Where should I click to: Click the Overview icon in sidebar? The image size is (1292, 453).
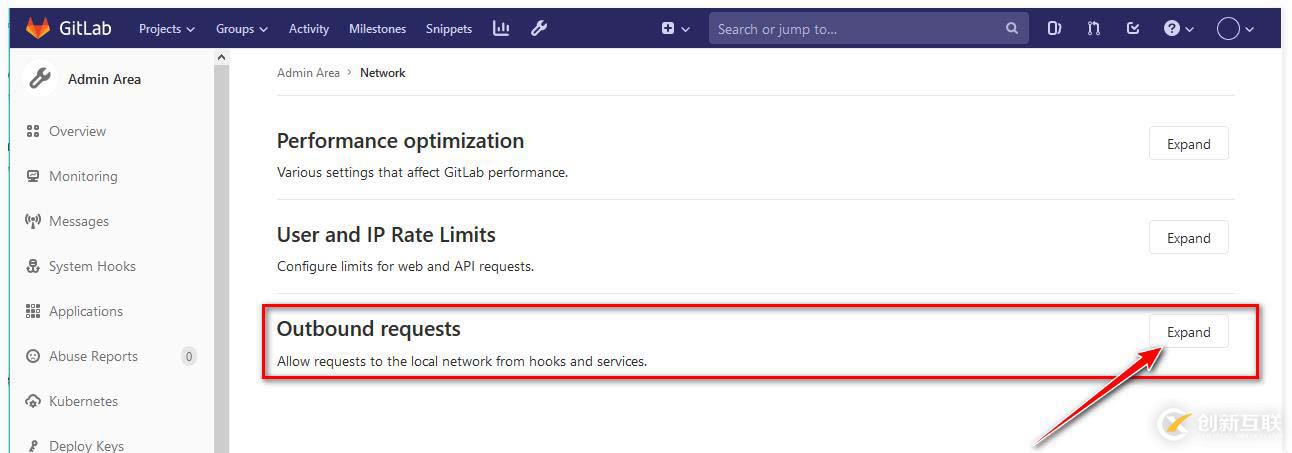pyautogui.click(x=32, y=131)
